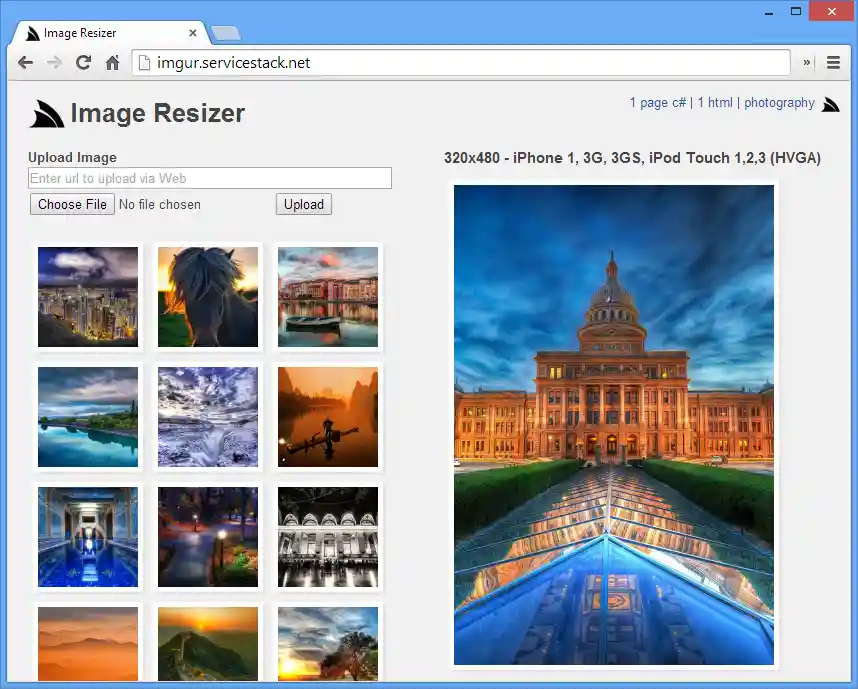The width and height of the screenshot is (858, 689).
Task: Focus the 'Enter url to upload' field
Action: tap(210, 178)
